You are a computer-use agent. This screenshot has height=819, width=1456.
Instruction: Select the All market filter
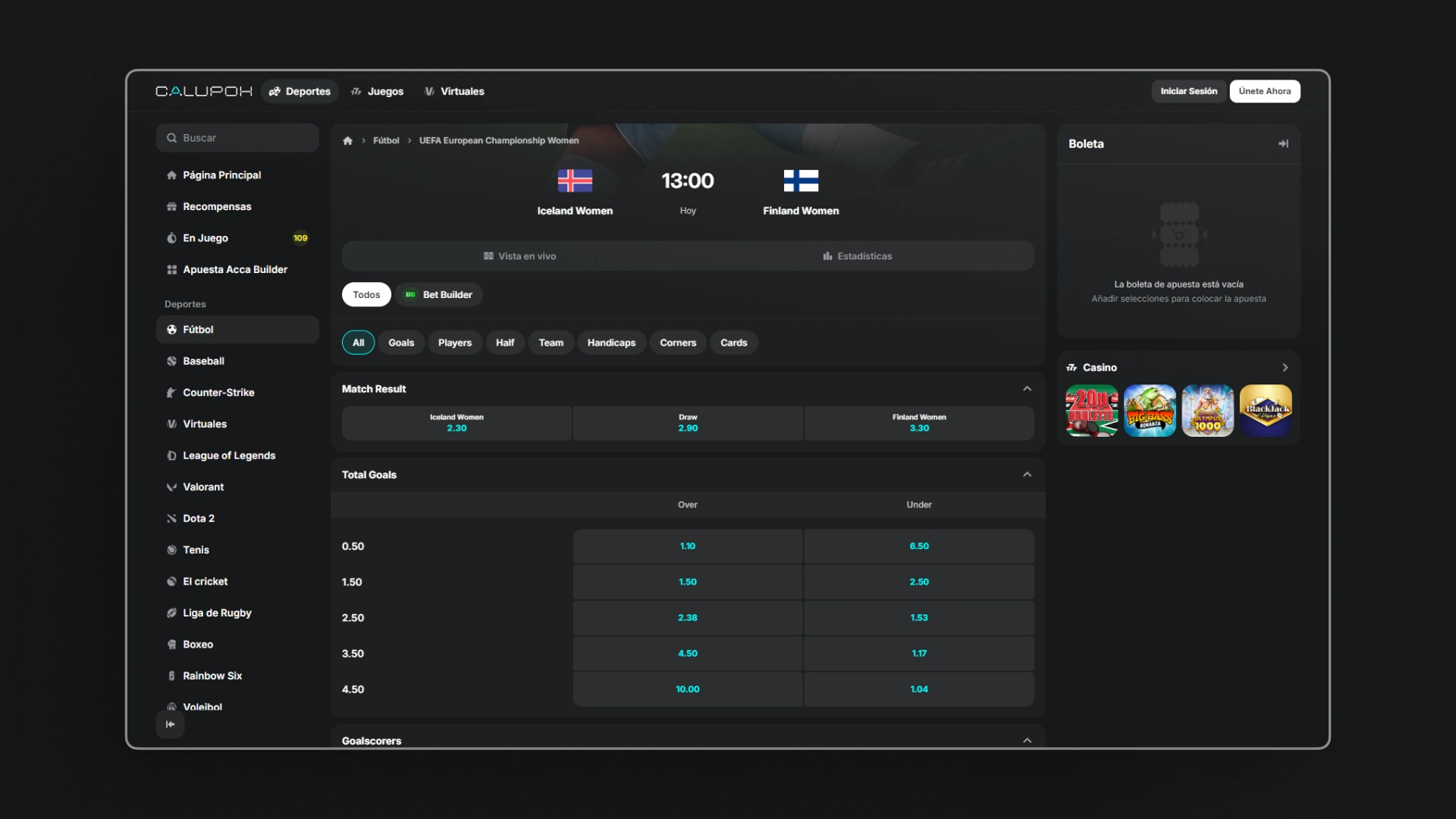click(358, 343)
